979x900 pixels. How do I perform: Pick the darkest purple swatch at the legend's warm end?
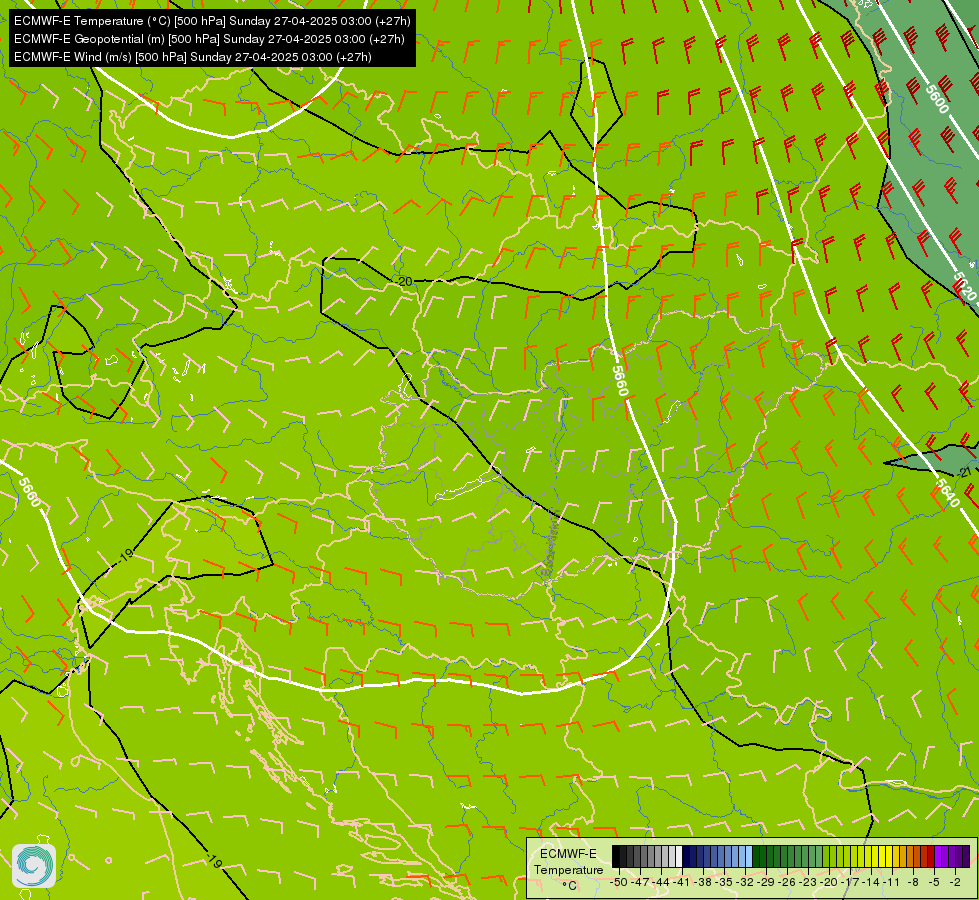[x=966, y=856]
